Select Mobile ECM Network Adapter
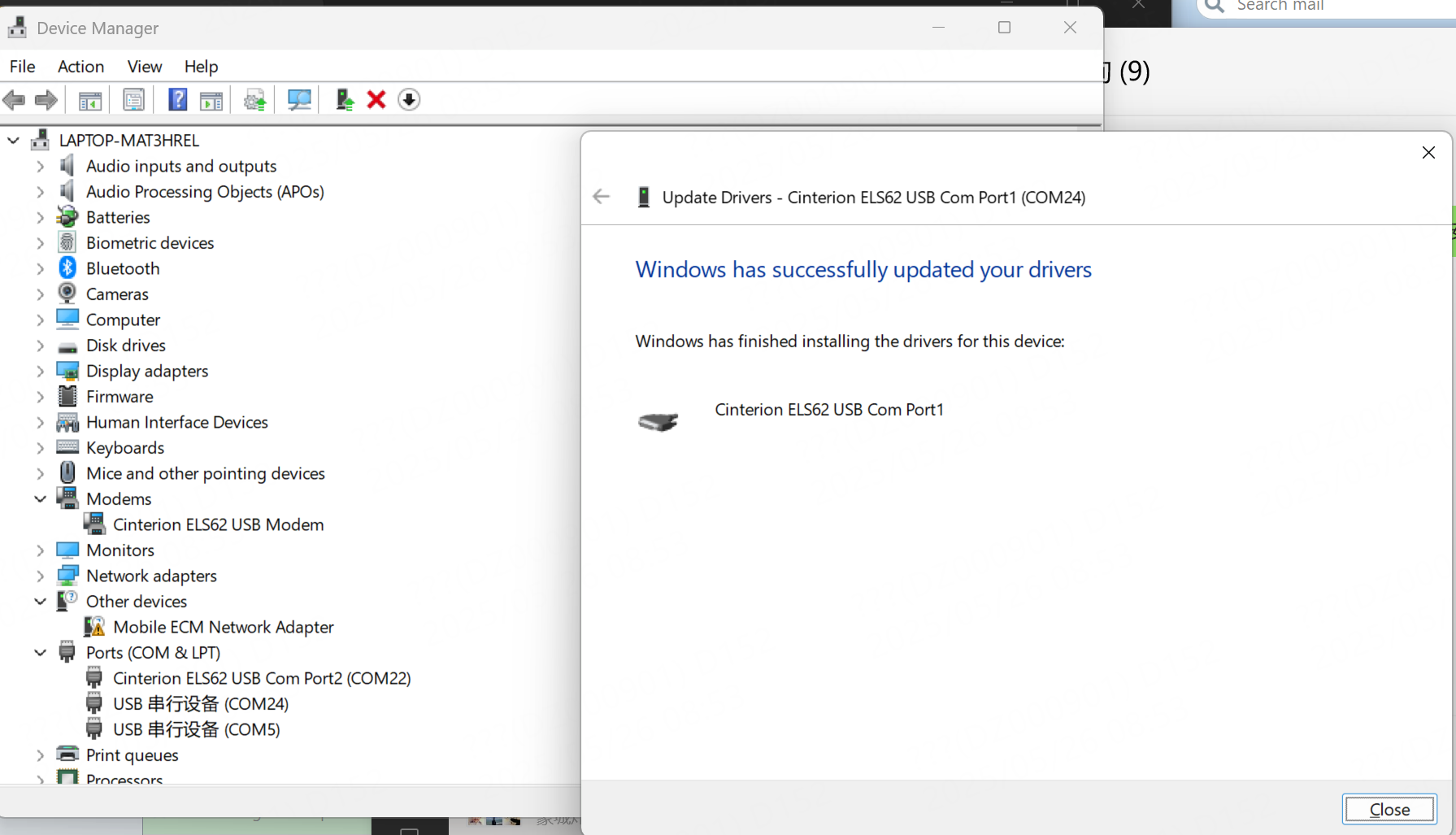1456x835 pixels. tap(223, 627)
